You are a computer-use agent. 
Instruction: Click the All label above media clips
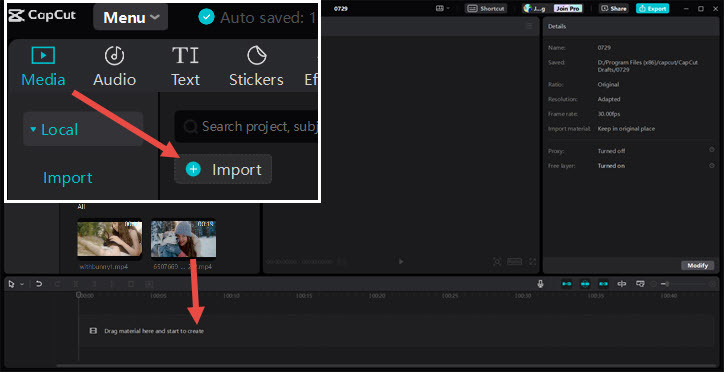click(81, 207)
